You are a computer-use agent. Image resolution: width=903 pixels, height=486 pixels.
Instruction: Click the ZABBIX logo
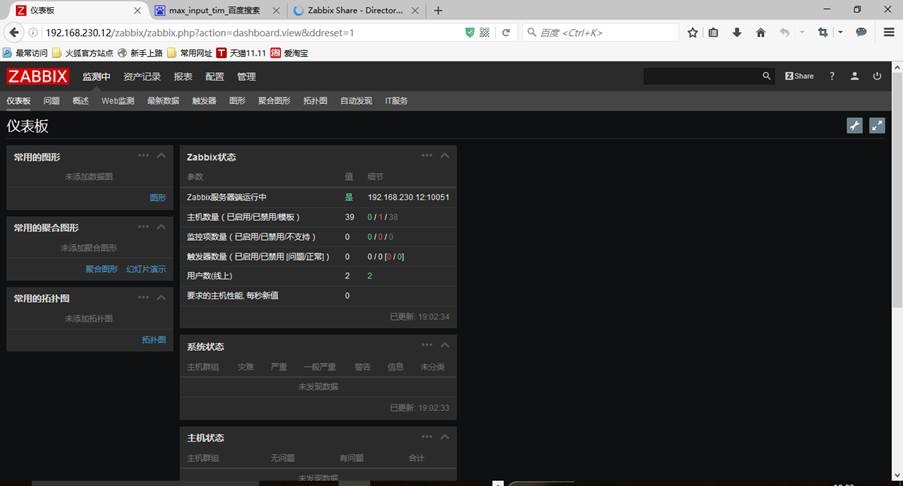pos(38,76)
